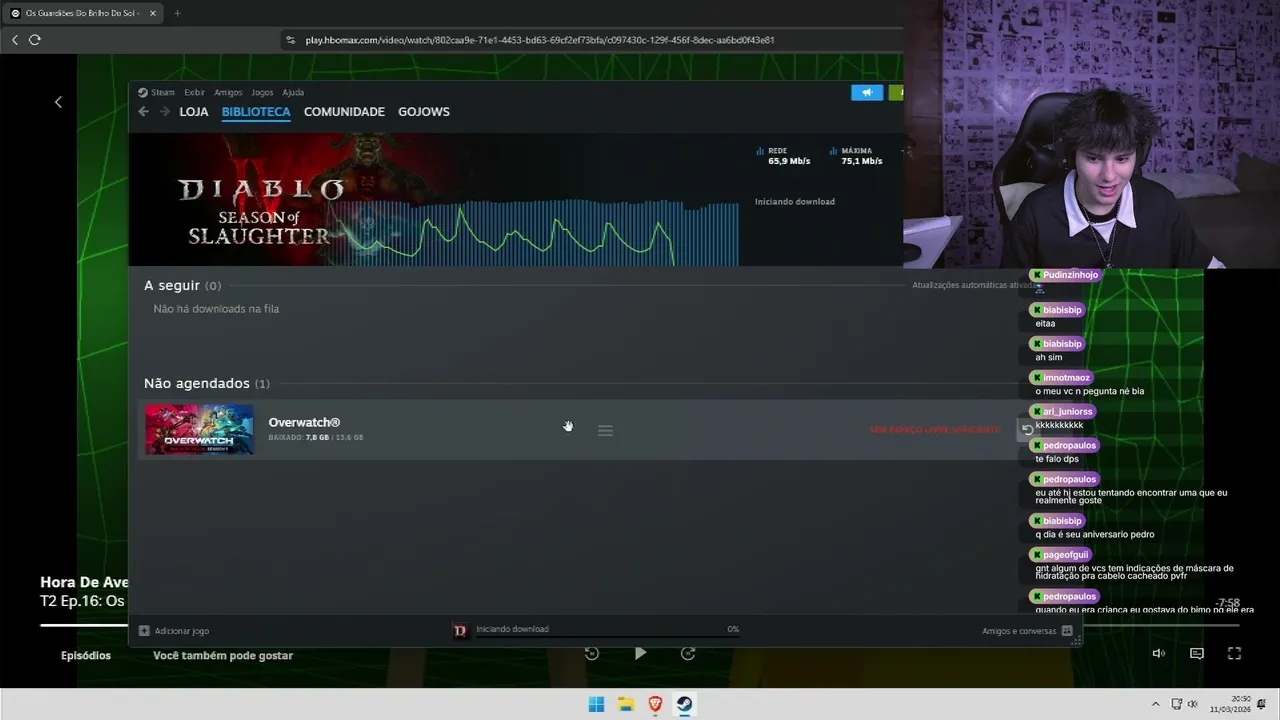Switch to the BIBLIOTECA tab
The width and height of the screenshot is (1280, 720).
point(256,112)
